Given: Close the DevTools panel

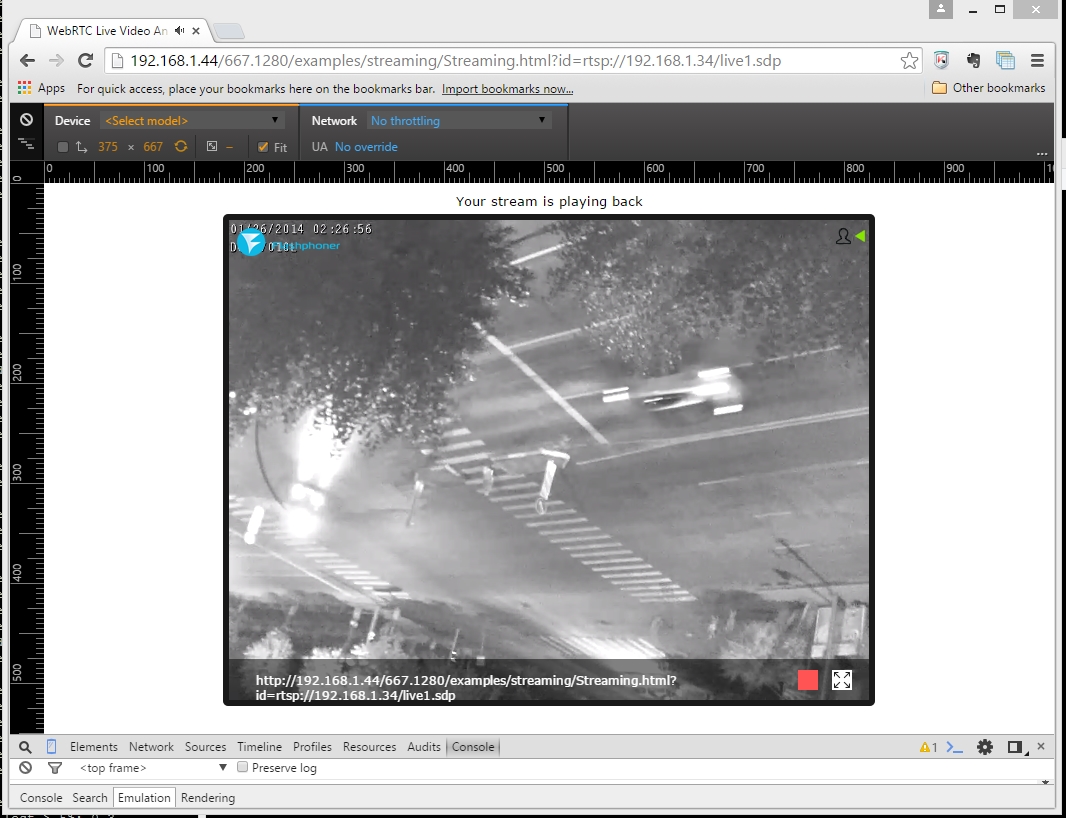Looking at the screenshot, I should (1041, 747).
